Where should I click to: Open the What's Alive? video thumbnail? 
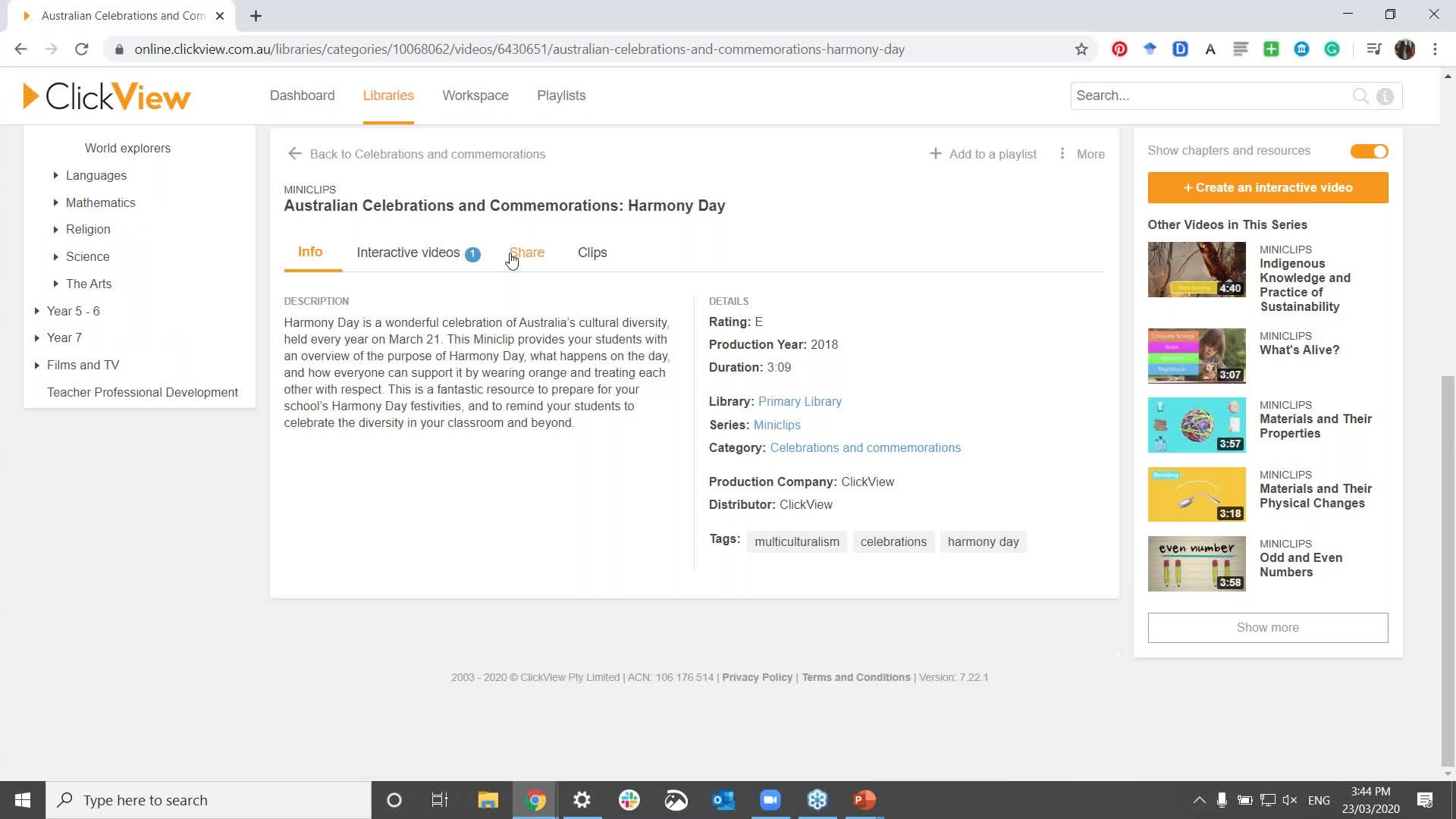pyautogui.click(x=1197, y=356)
